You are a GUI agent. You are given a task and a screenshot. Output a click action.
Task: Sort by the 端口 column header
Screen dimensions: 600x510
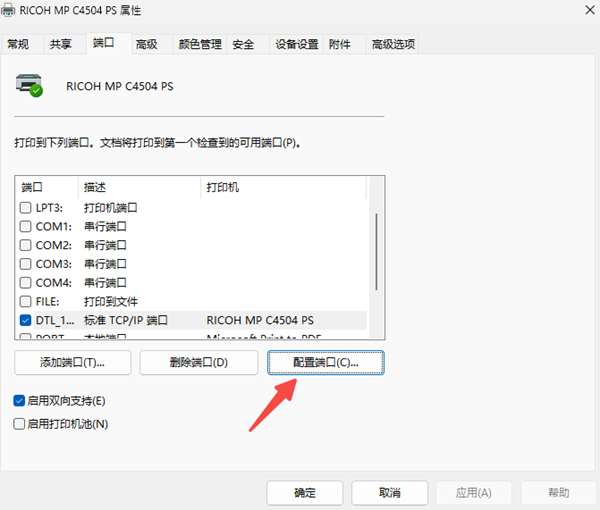pos(47,187)
